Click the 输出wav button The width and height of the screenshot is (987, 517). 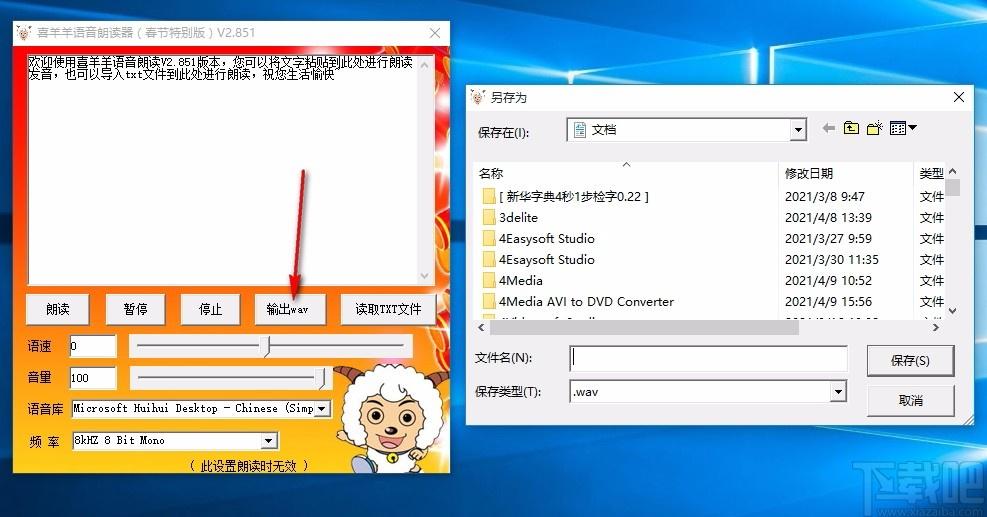[x=288, y=309]
